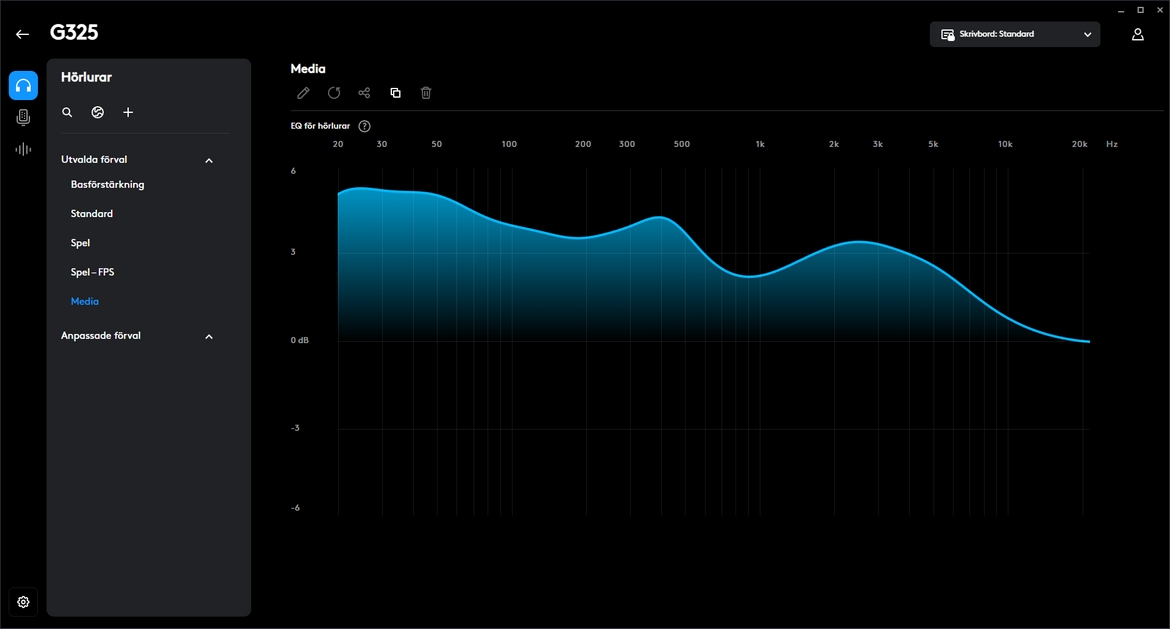The image size is (1170, 629).
Task: Open EQ för hörlurar help tooltip
Action: pos(364,127)
